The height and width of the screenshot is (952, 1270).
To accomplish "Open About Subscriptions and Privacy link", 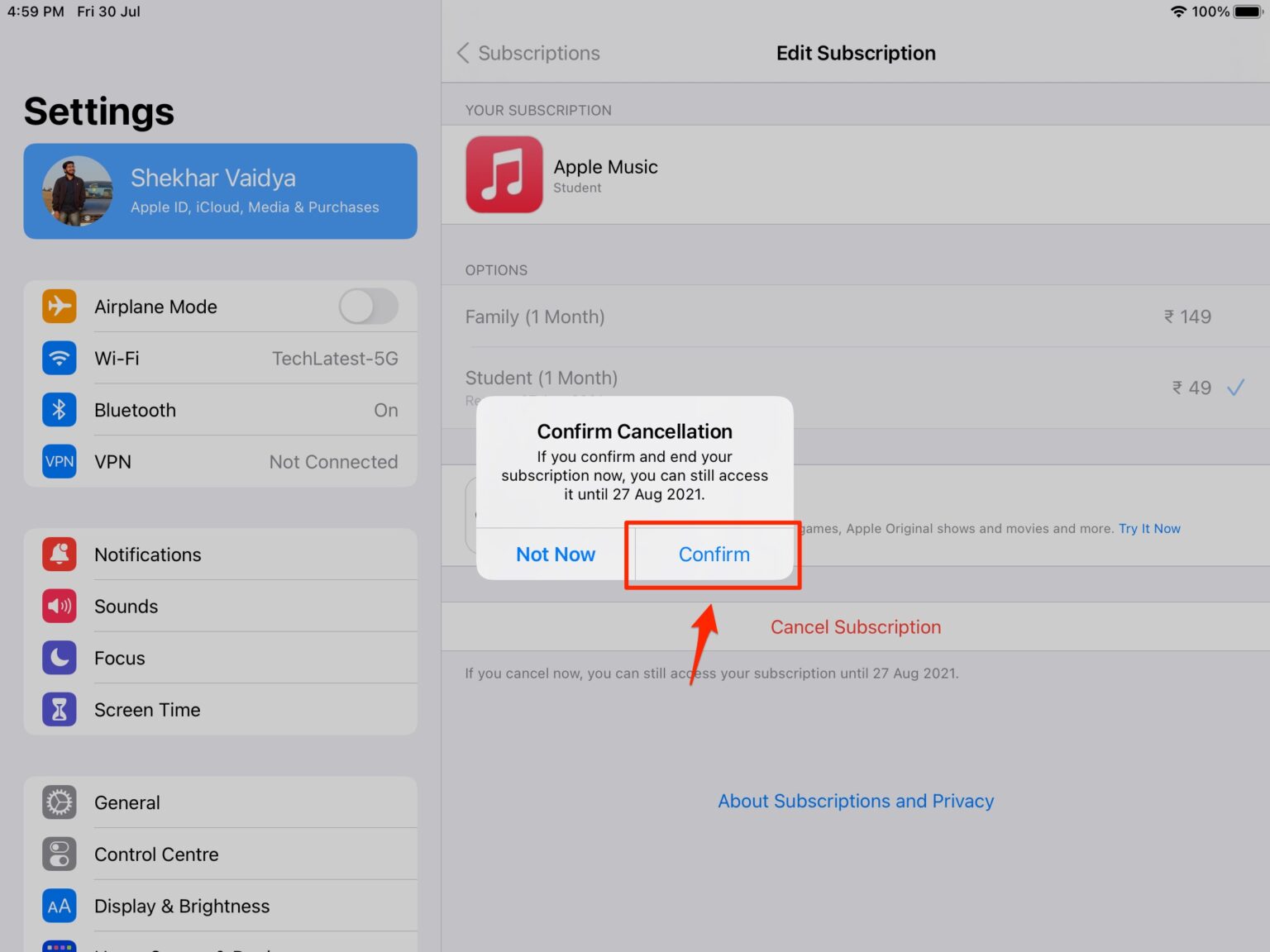I will click(x=856, y=801).
